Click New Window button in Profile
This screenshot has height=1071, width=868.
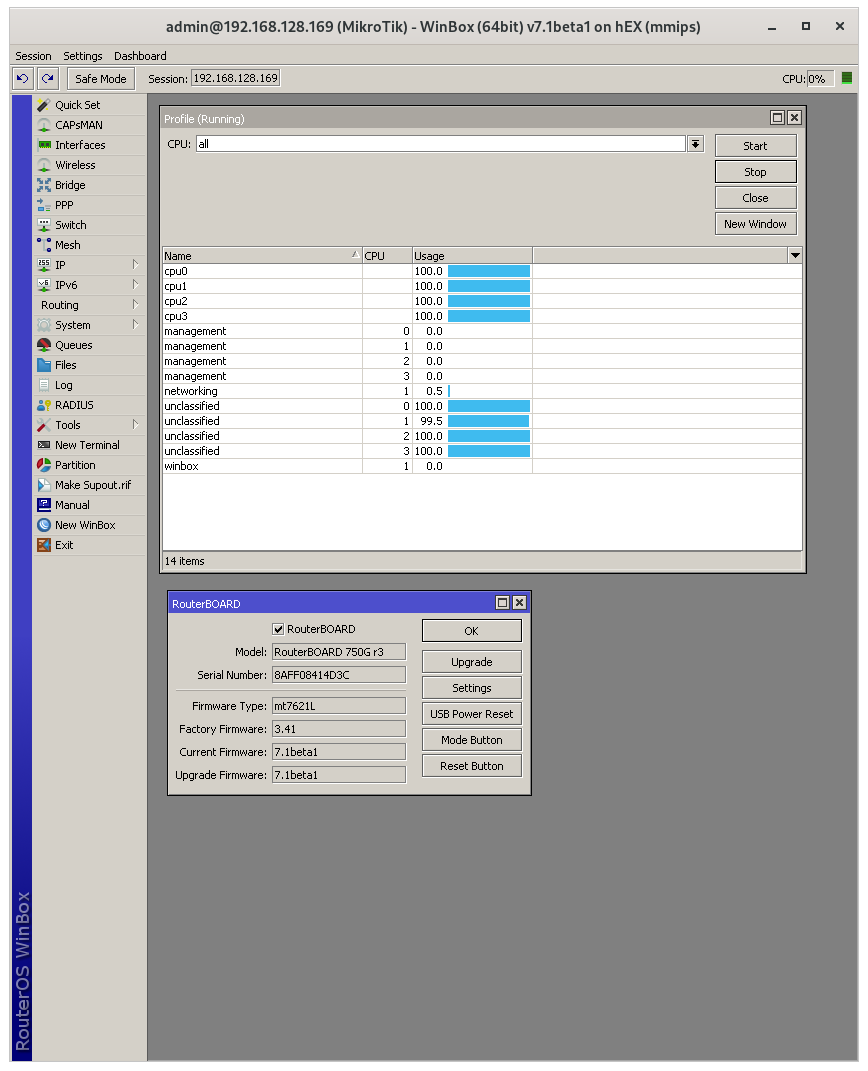point(755,224)
